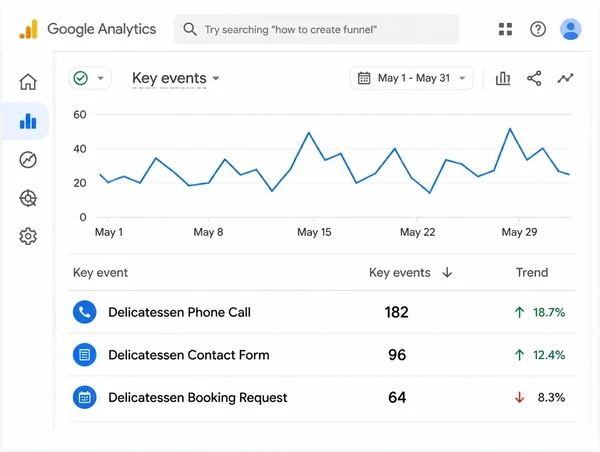The width and height of the screenshot is (600, 452).
Task: Focus the search field 'how to create funnel'
Action: coord(316,29)
